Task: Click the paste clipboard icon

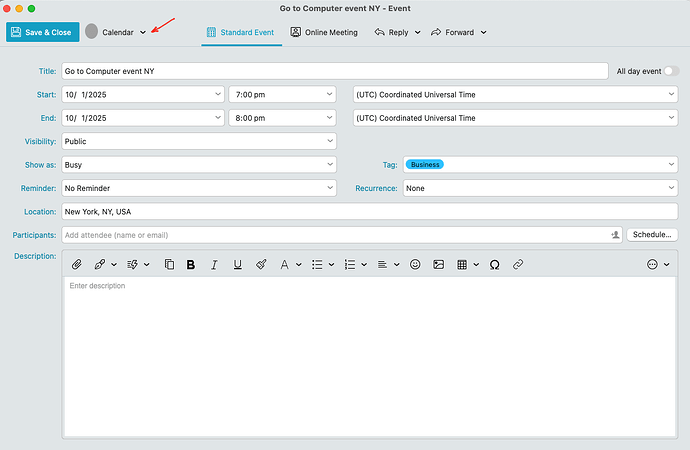Action: click(169, 264)
